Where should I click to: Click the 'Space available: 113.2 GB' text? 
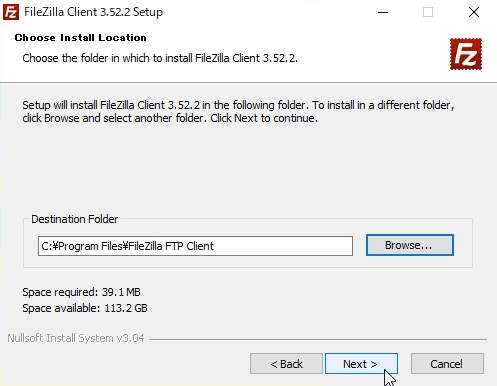click(x=85, y=308)
